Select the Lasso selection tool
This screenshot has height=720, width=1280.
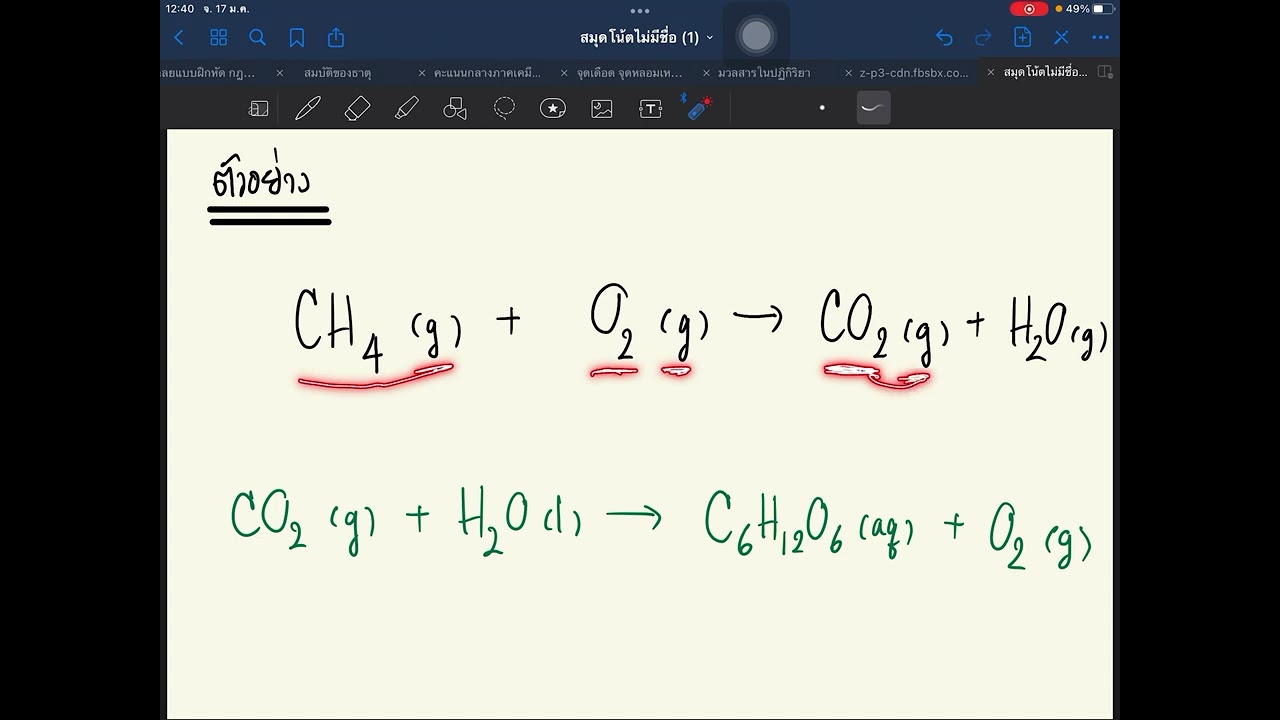pyautogui.click(x=504, y=108)
